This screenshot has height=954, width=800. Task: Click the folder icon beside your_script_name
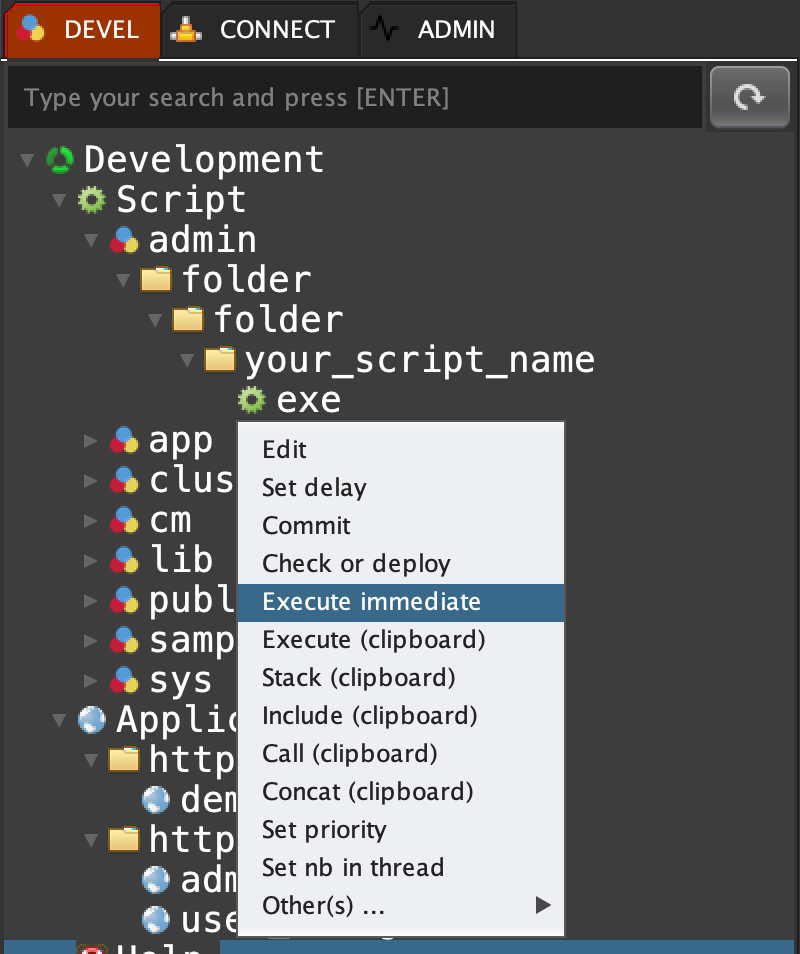click(x=219, y=360)
